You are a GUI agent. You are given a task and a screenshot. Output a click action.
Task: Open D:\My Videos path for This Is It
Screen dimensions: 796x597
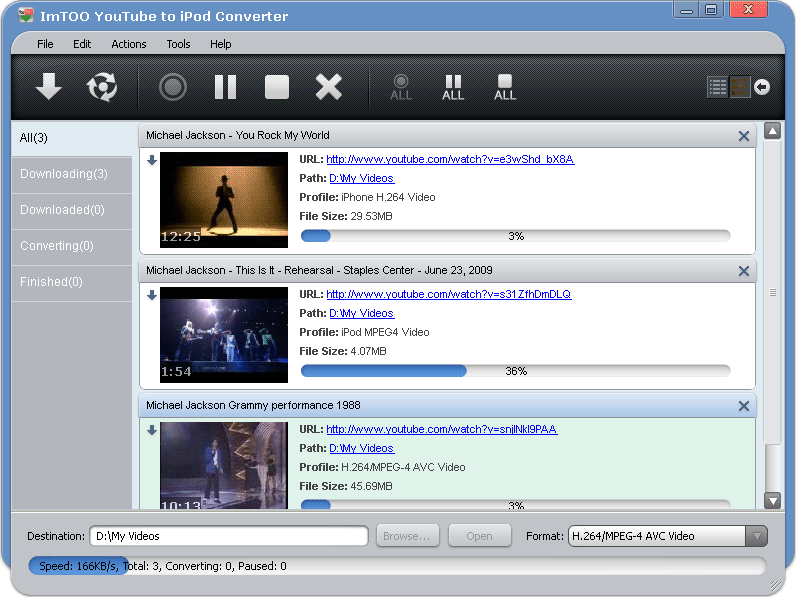[361, 314]
